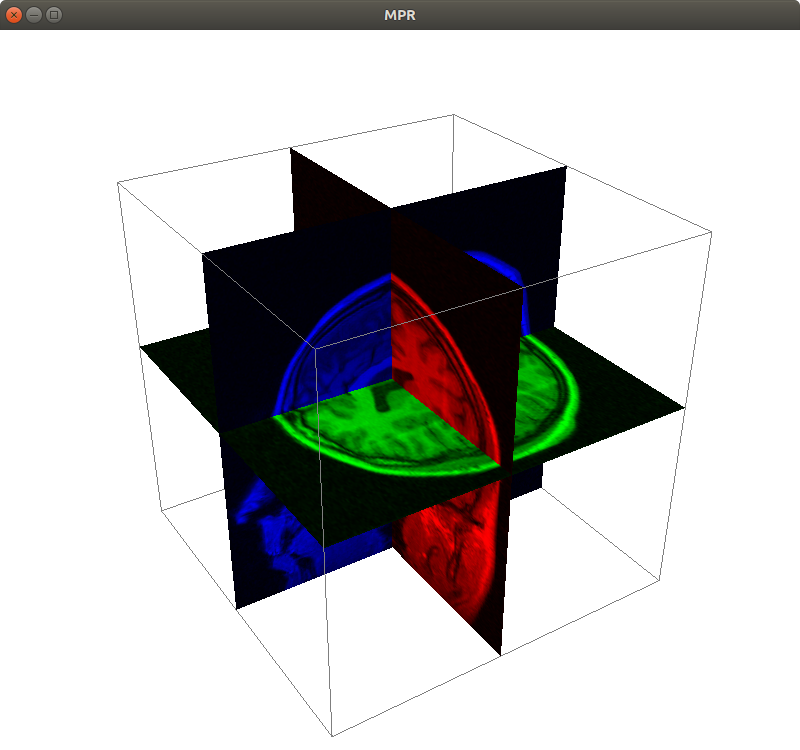Click the MPR title bar text

coord(399,15)
